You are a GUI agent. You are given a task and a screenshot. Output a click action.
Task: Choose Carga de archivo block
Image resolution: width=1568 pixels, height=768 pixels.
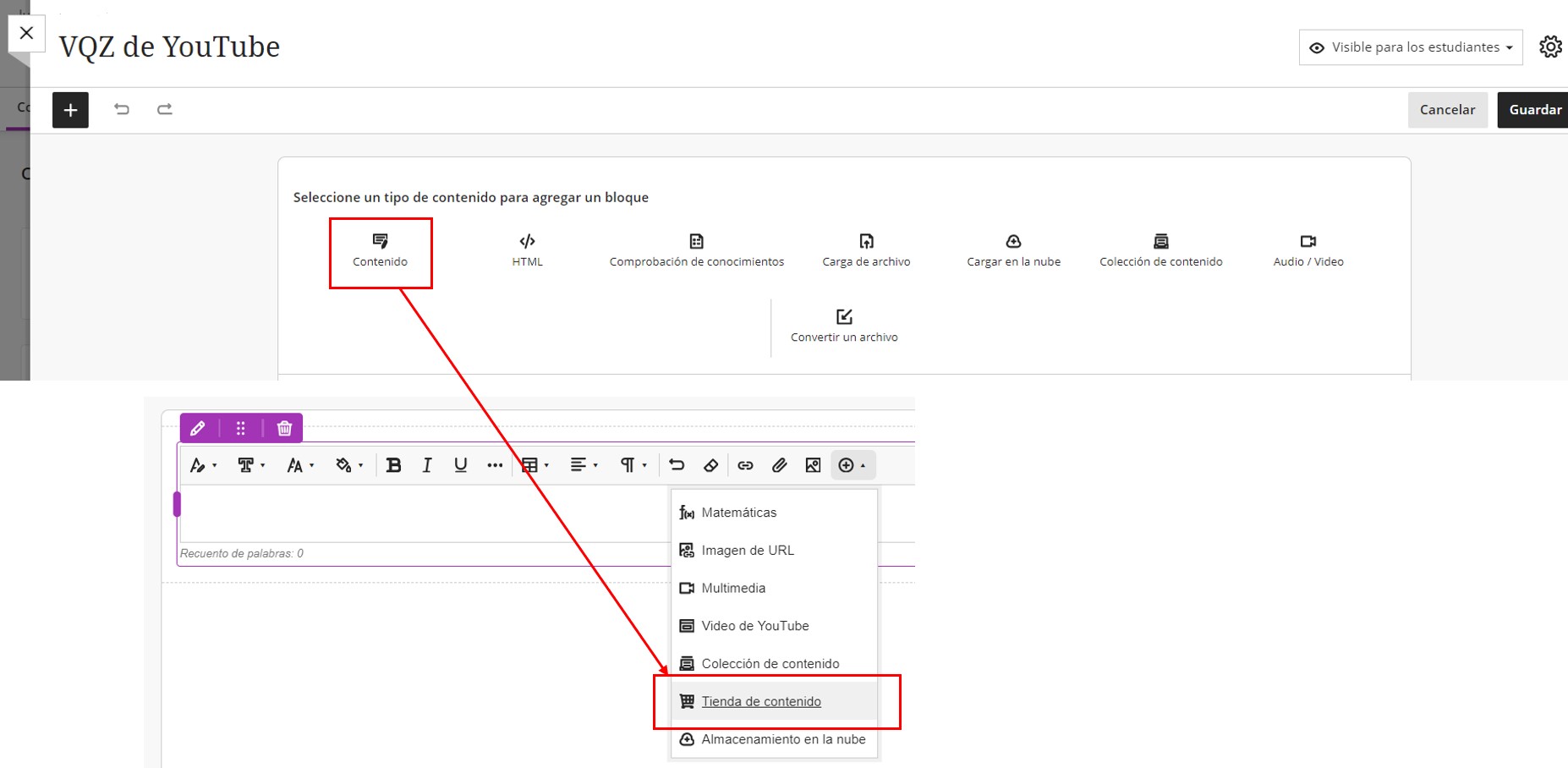[866, 251]
